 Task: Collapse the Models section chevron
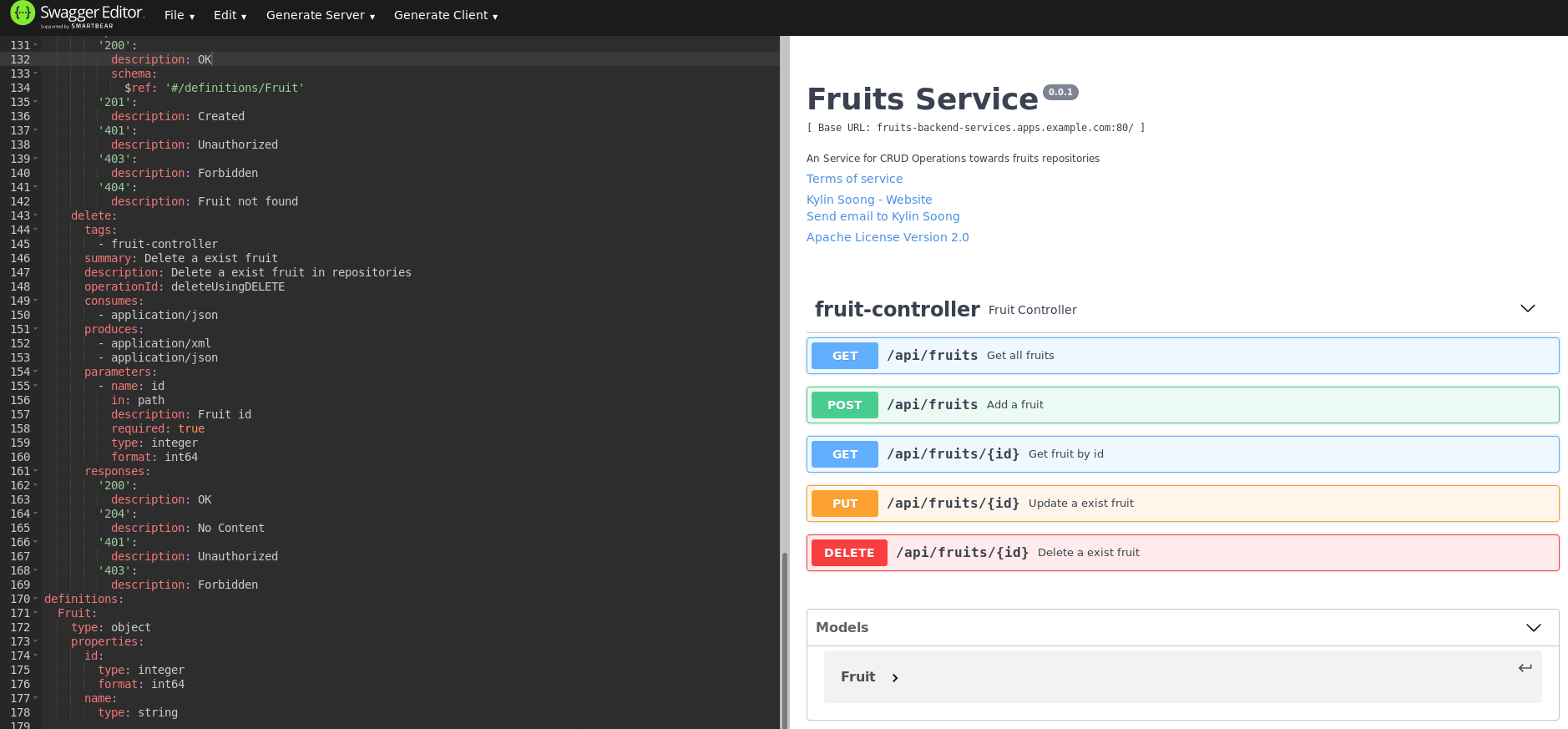pyautogui.click(x=1534, y=628)
